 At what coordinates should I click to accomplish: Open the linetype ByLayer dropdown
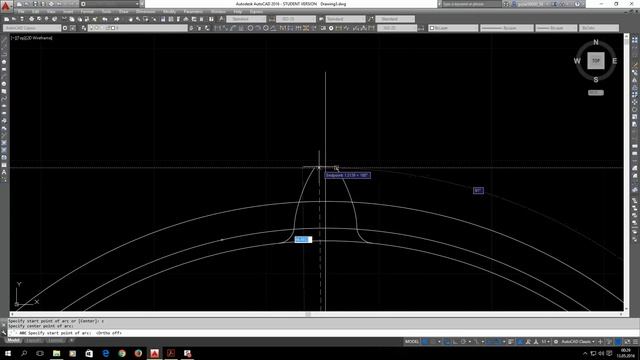507,28
